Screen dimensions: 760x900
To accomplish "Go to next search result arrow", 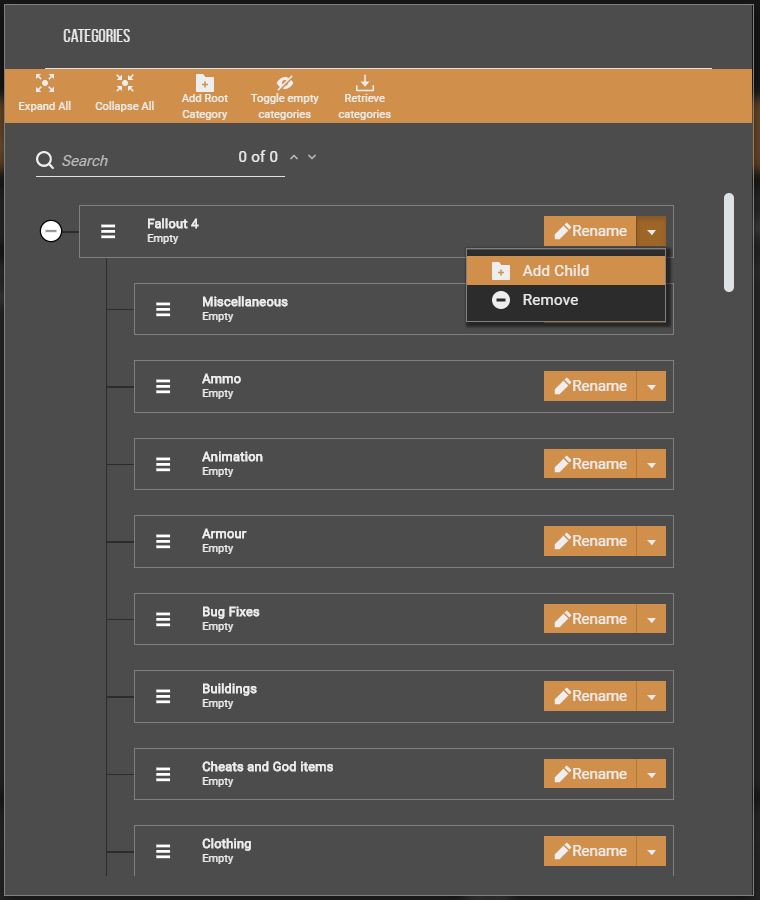I will tap(312, 157).
